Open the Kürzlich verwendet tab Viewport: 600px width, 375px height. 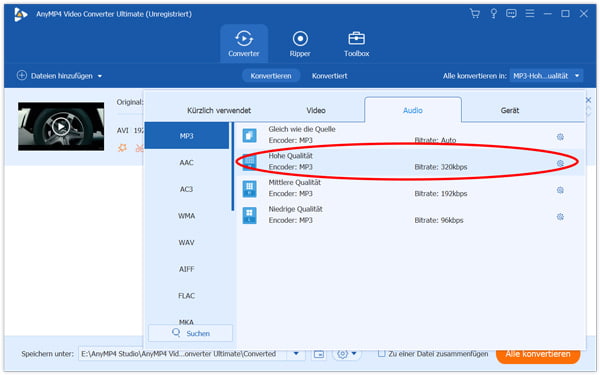tap(219, 110)
